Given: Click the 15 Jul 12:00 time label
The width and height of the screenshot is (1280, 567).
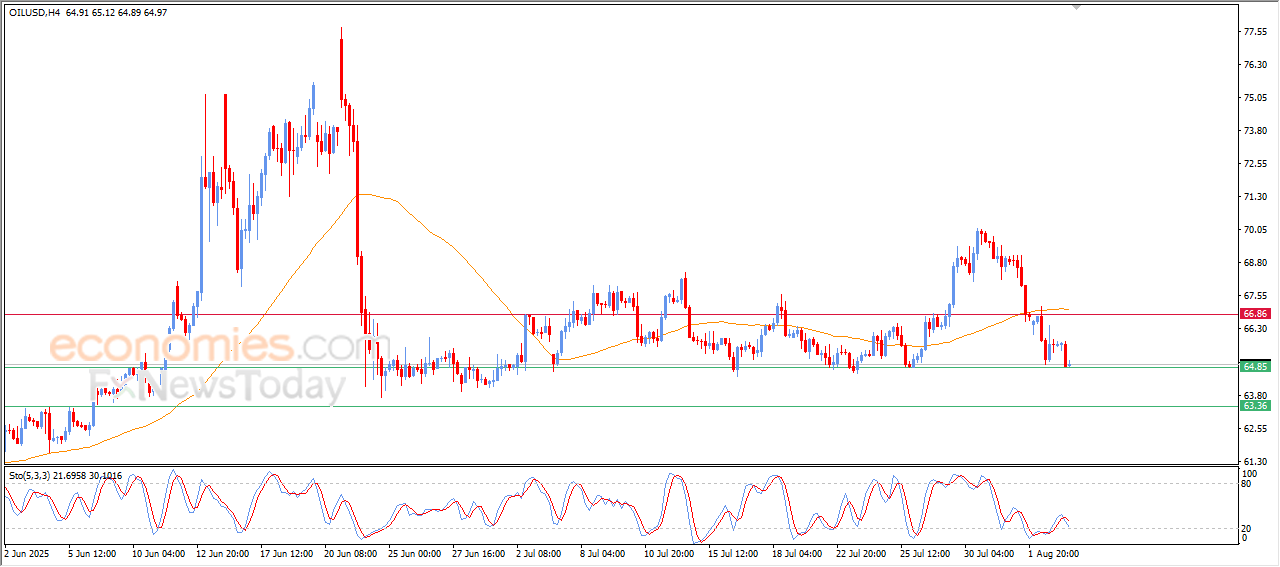Looking at the screenshot, I should [x=734, y=552].
